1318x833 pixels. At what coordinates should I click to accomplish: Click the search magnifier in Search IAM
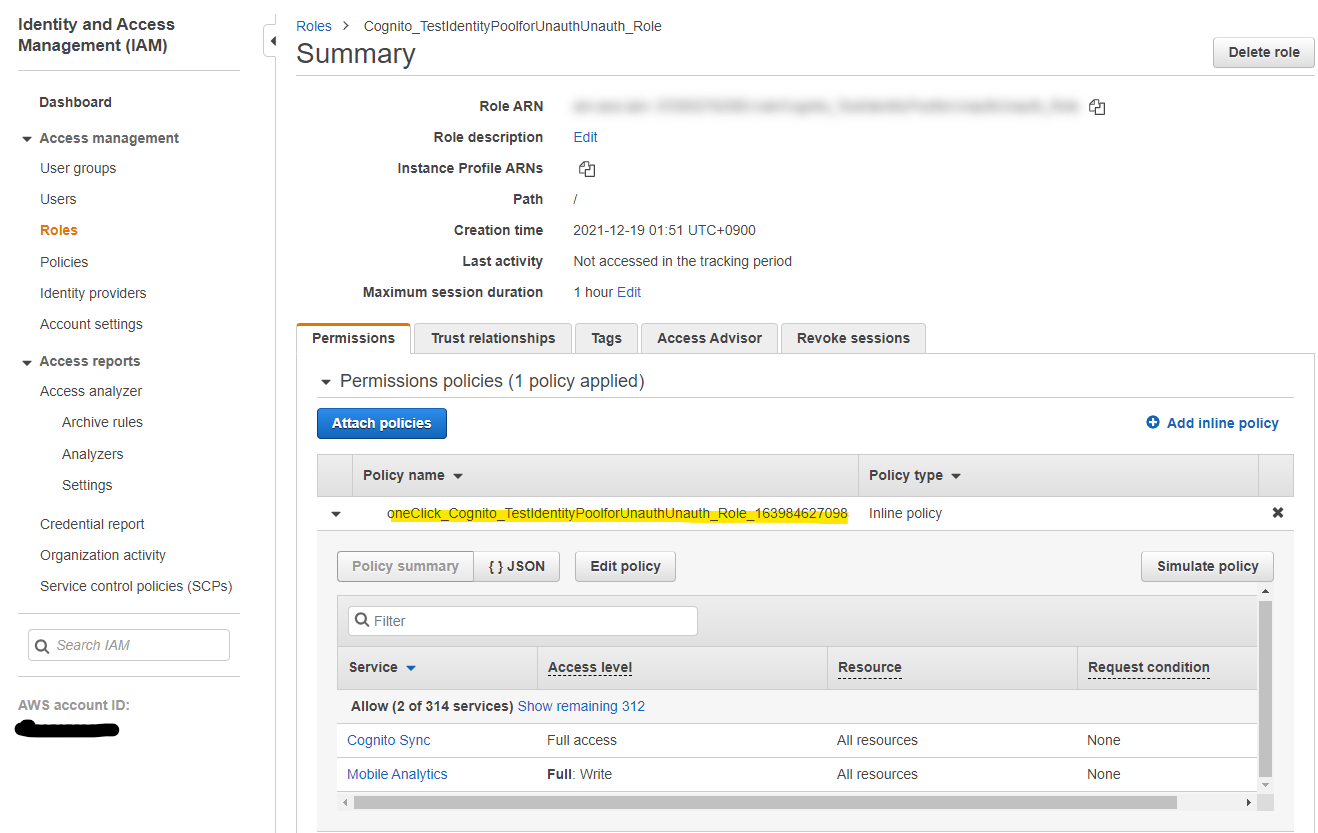(x=42, y=646)
